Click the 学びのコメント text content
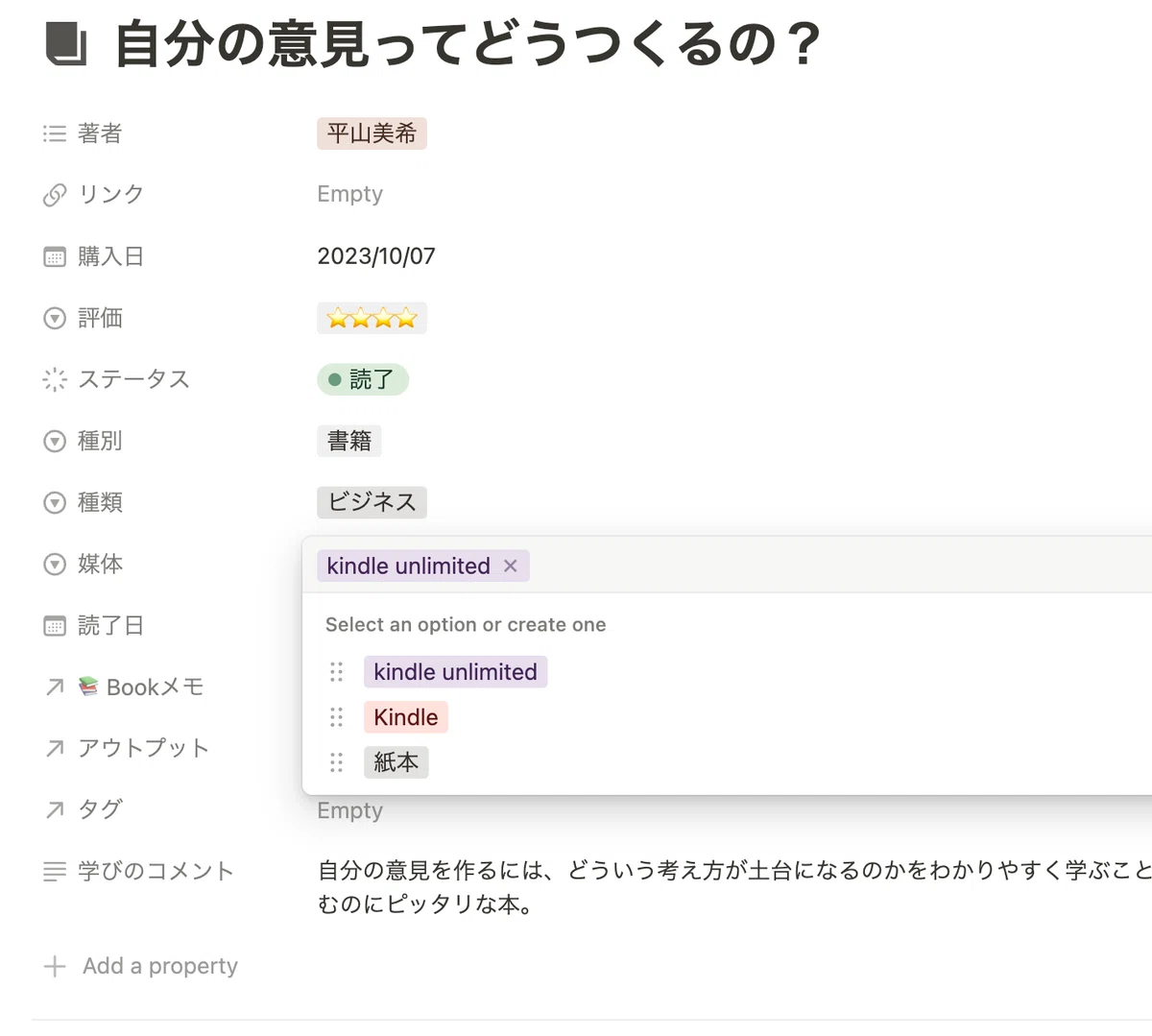Image resolution: width=1152 pixels, height=1036 pixels. point(734,887)
